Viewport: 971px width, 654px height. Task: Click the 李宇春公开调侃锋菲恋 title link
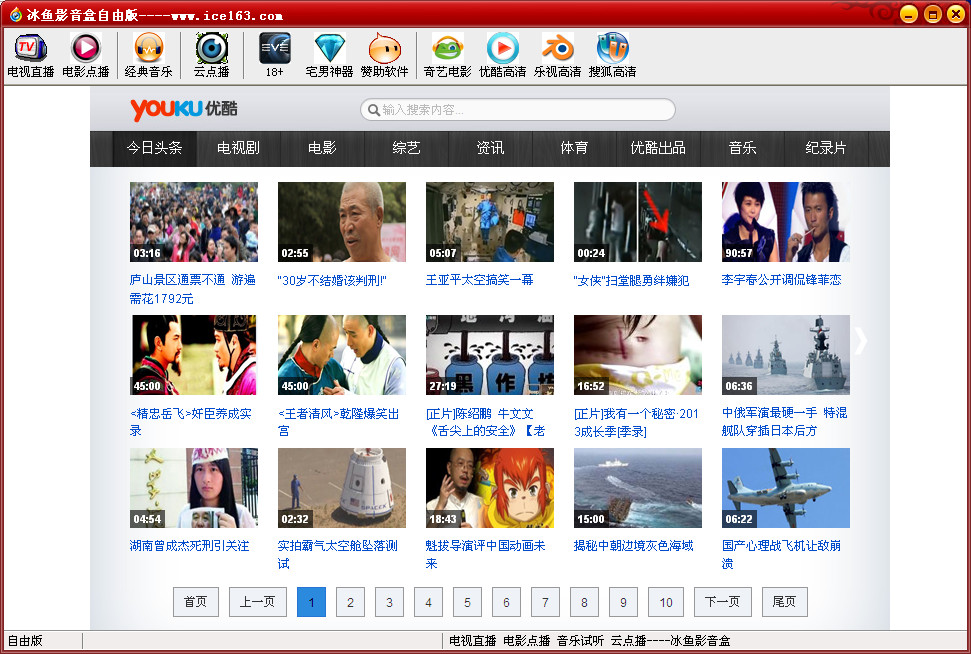tap(782, 280)
